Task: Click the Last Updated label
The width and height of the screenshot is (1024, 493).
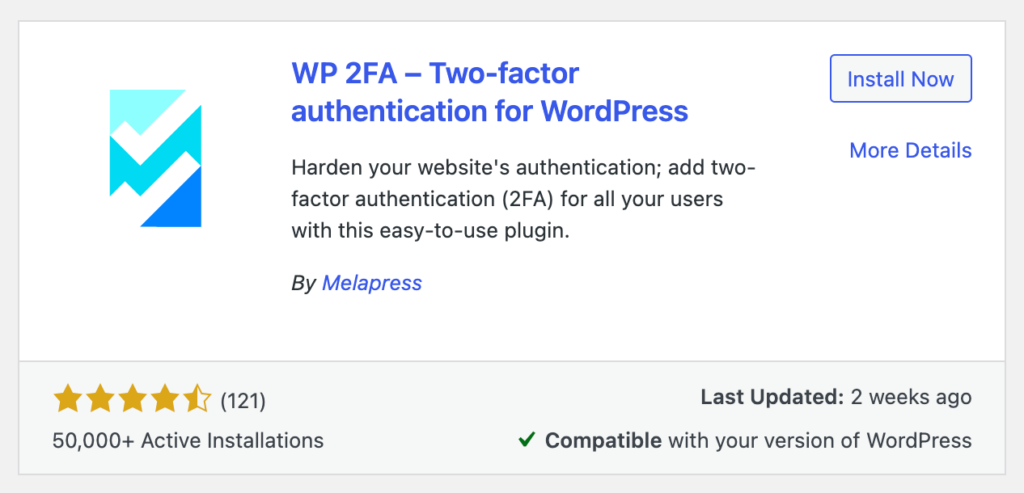Action: click(773, 398)
